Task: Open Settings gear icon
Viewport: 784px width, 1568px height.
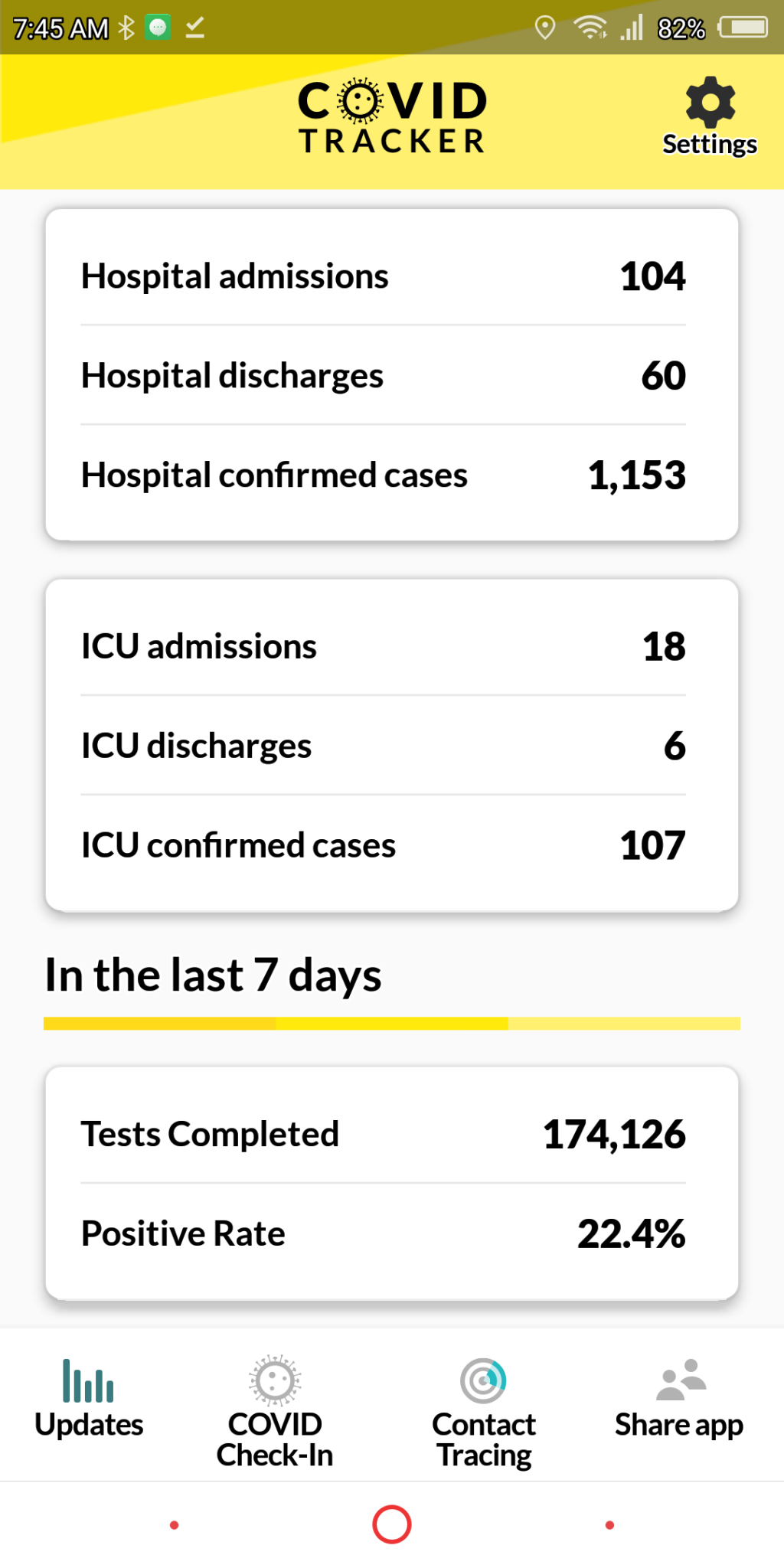Action: pyautogui.click(x=710, y=103)
